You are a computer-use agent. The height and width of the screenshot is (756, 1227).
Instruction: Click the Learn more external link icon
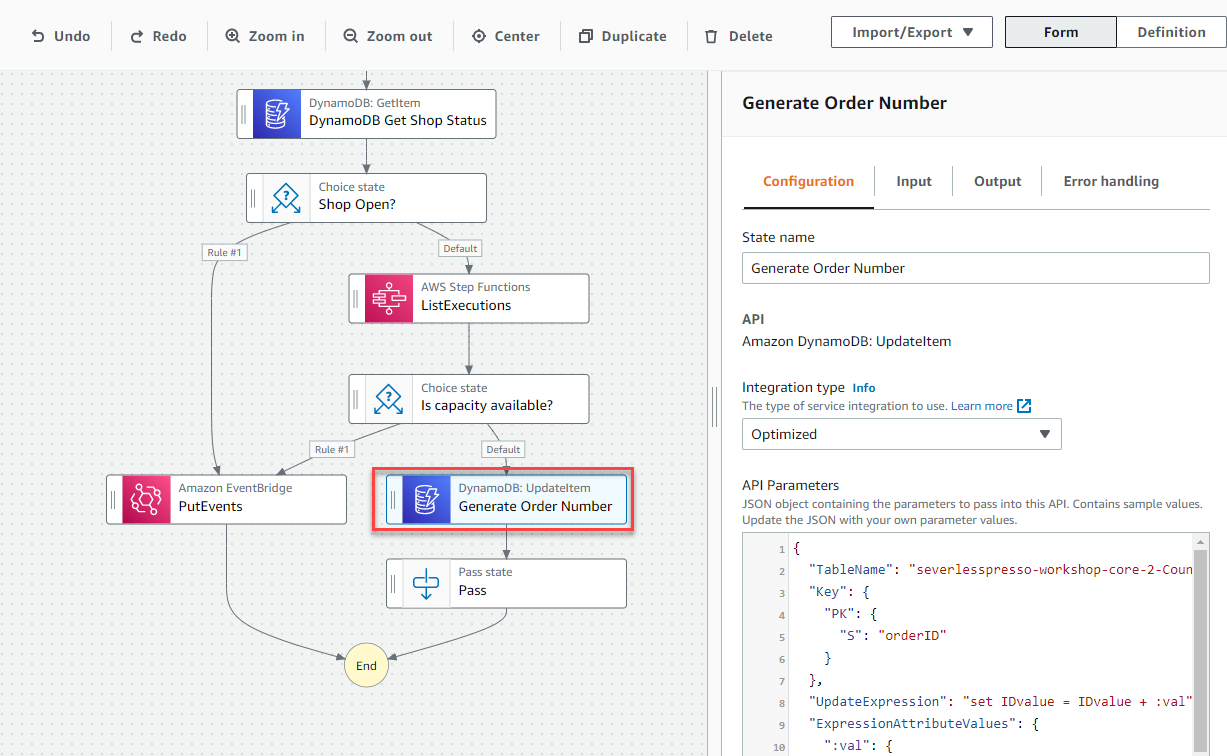(x=1024, y=406)
